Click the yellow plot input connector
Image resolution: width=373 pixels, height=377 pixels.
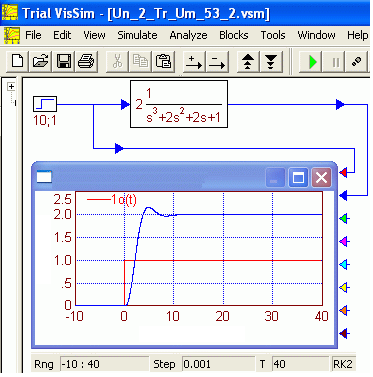344,287
